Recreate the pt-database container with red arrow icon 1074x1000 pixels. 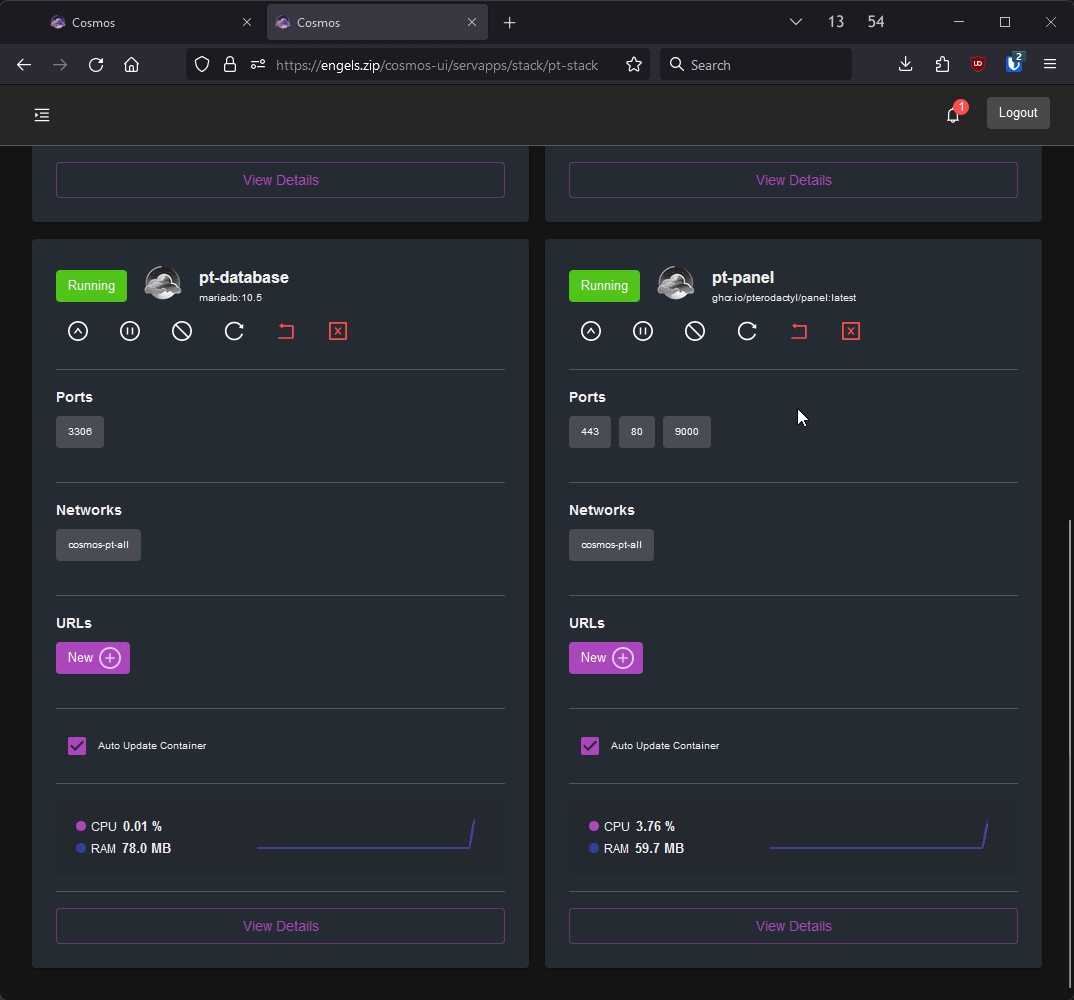[286, 332]
